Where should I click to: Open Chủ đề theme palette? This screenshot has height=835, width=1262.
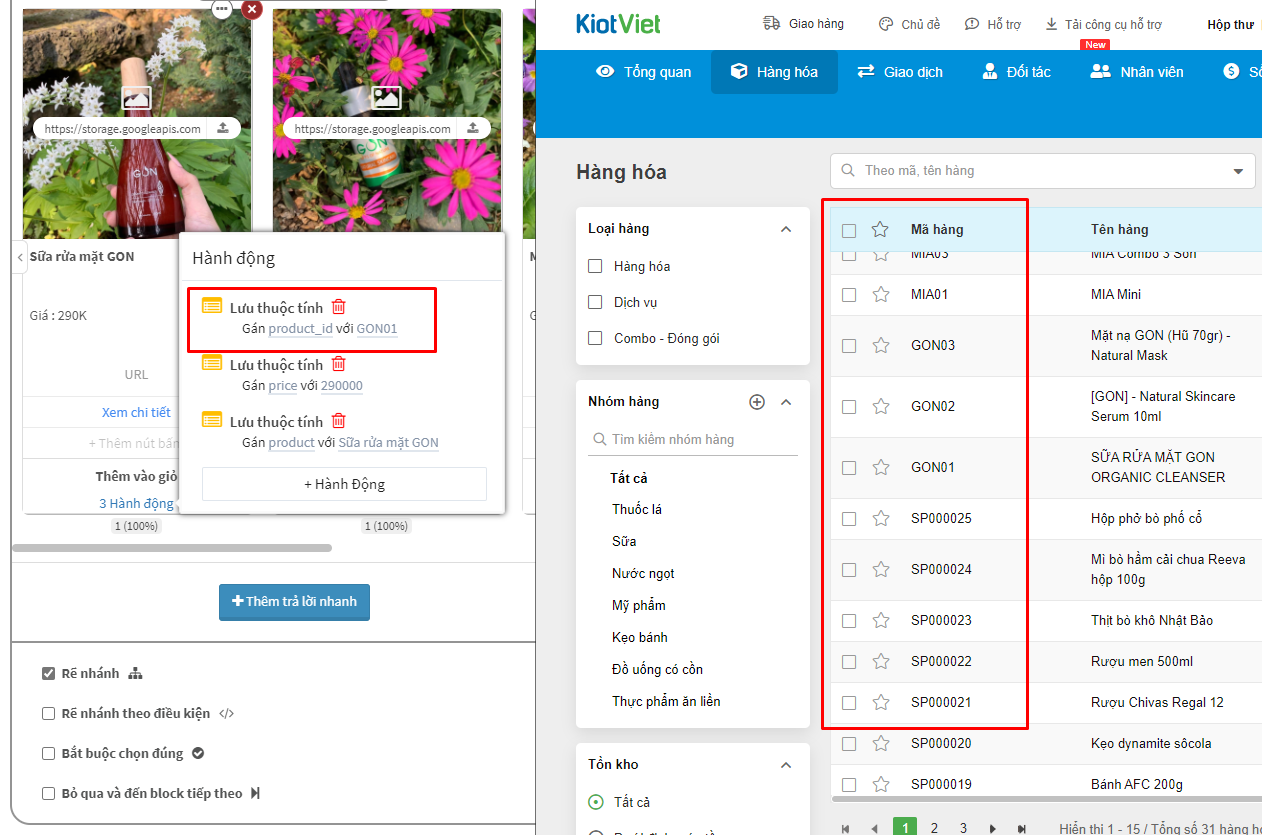885,24
